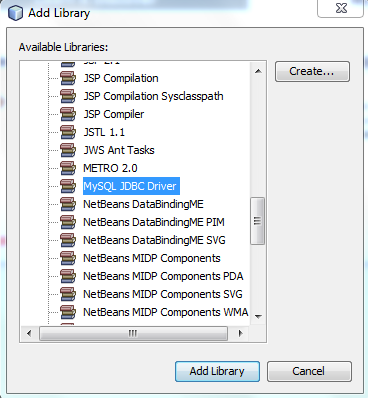Click the horizontal scrollbar left arrow
The image size is (368, 398).
coord(29,333)
